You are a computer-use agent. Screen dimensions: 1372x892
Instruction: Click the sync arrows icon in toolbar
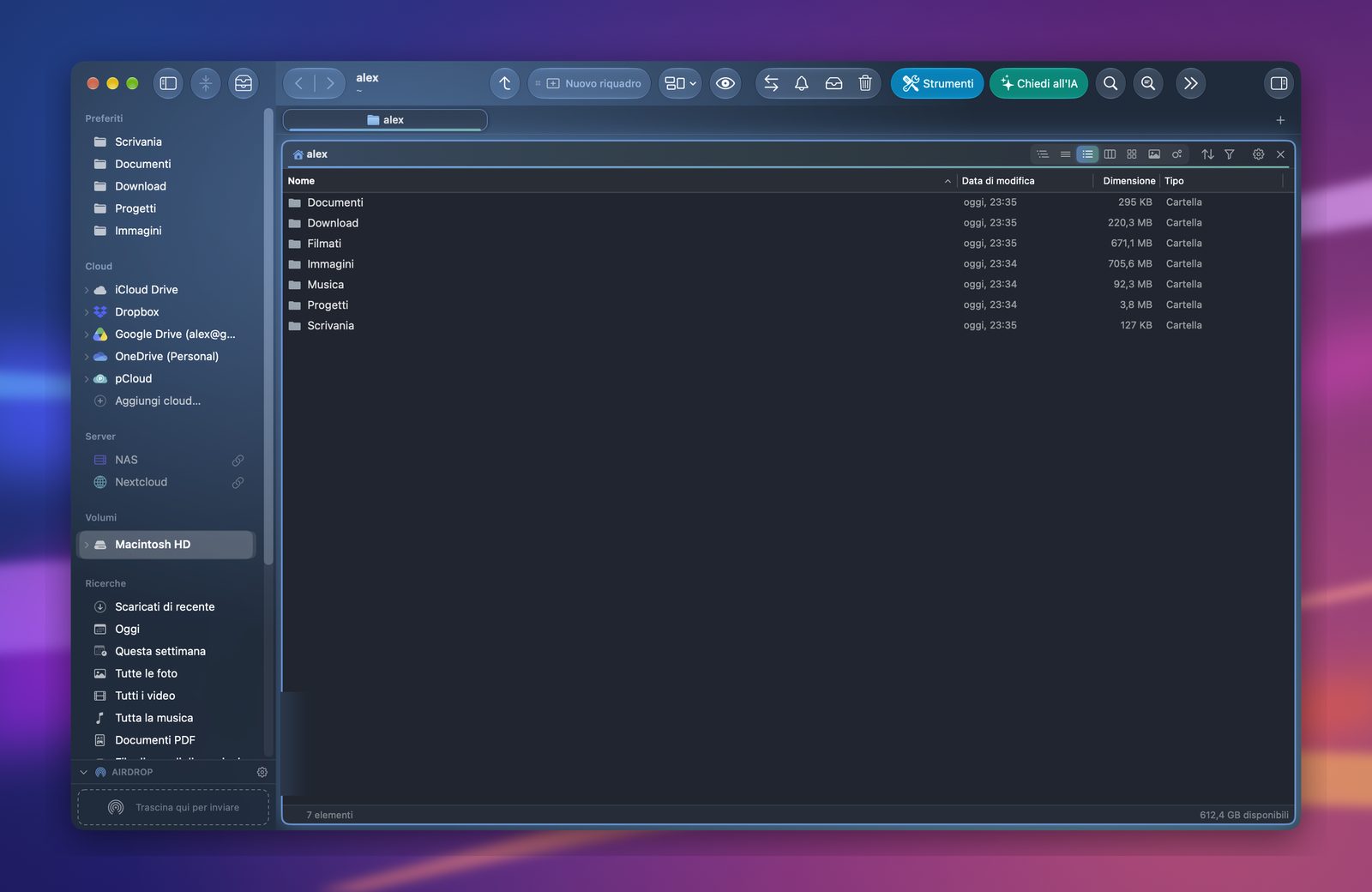point(771,83)
